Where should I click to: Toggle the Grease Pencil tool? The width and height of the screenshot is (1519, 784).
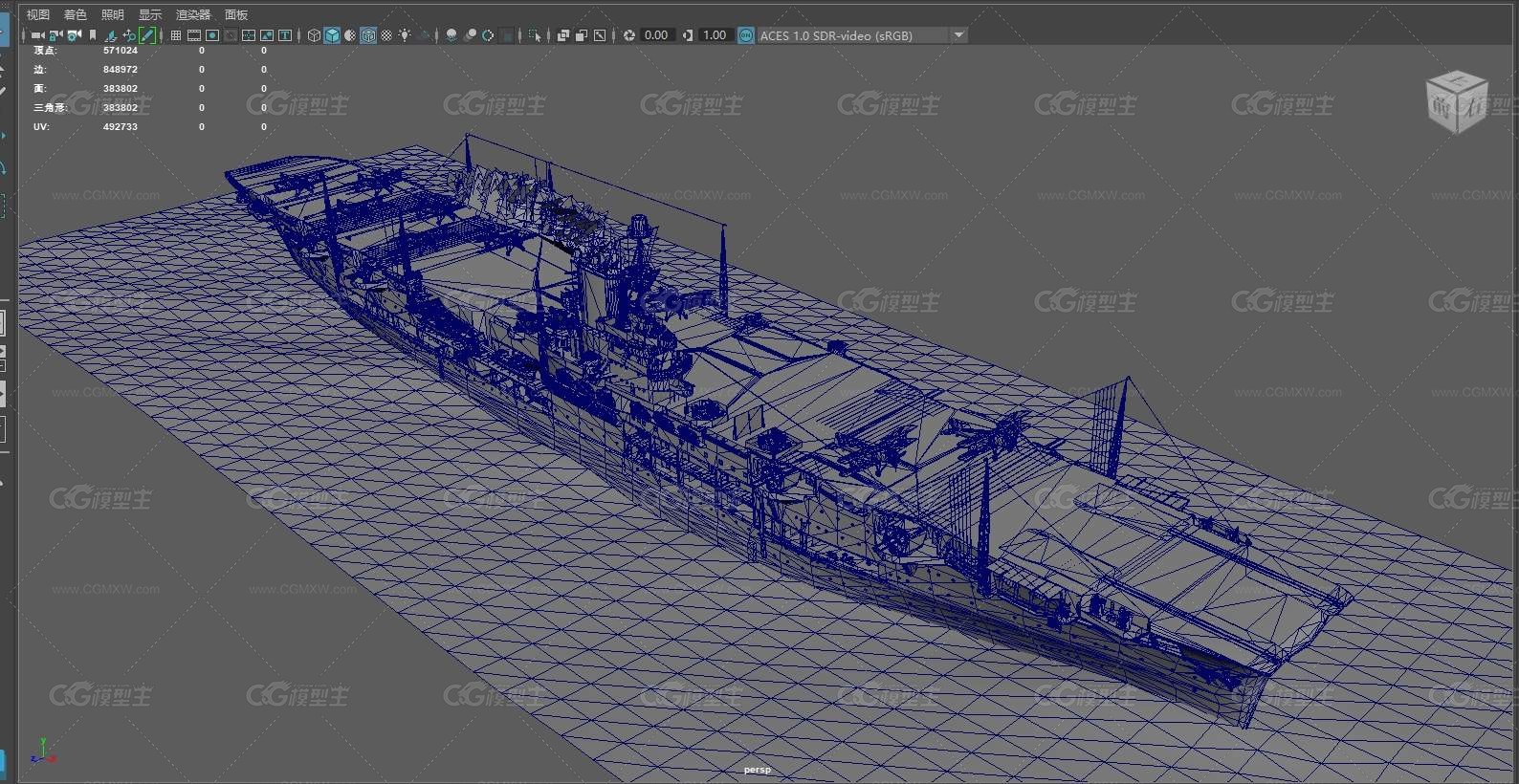(x=147, y=35)
